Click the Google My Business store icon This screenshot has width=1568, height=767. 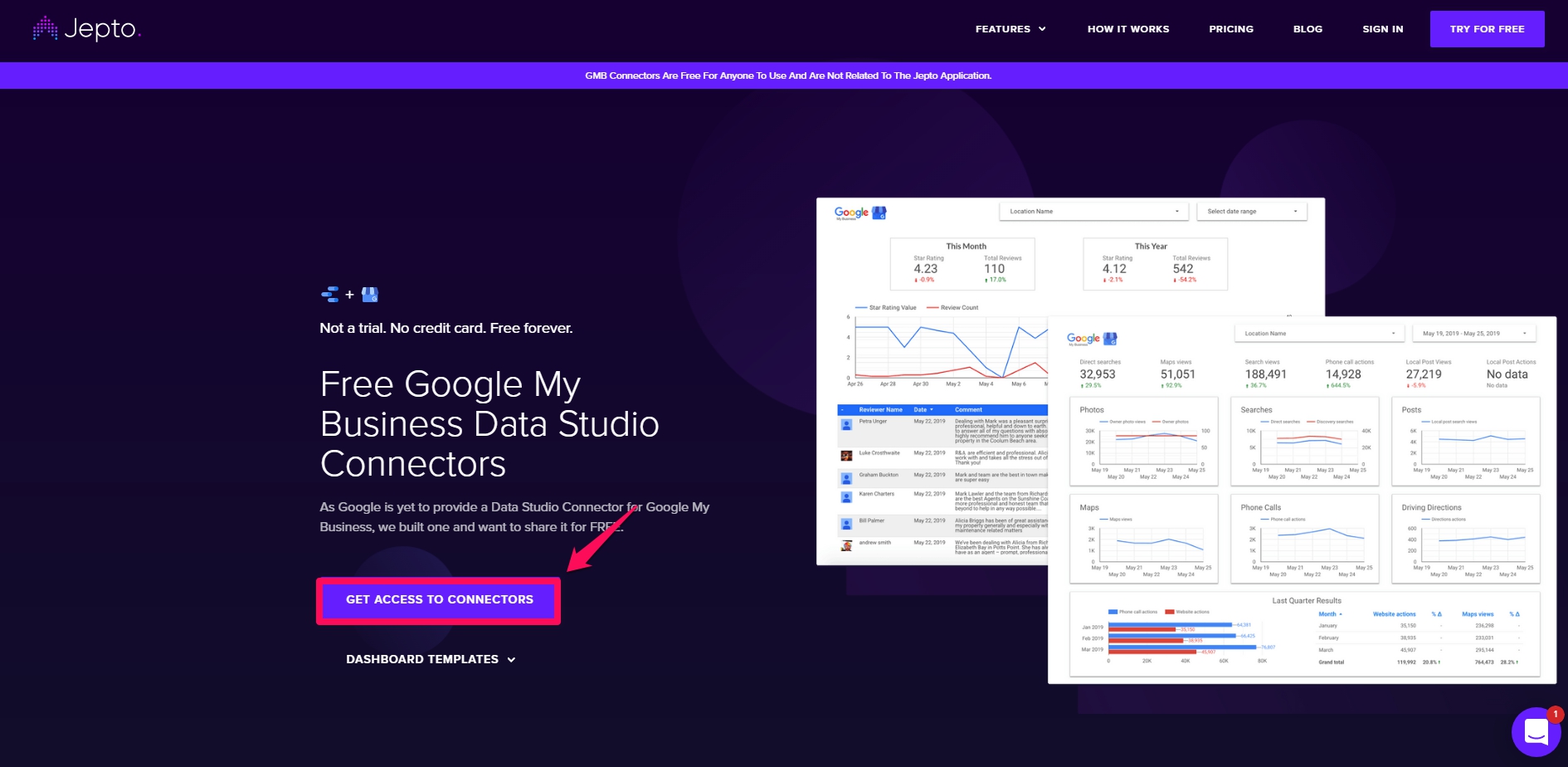(x=370, y=295)
